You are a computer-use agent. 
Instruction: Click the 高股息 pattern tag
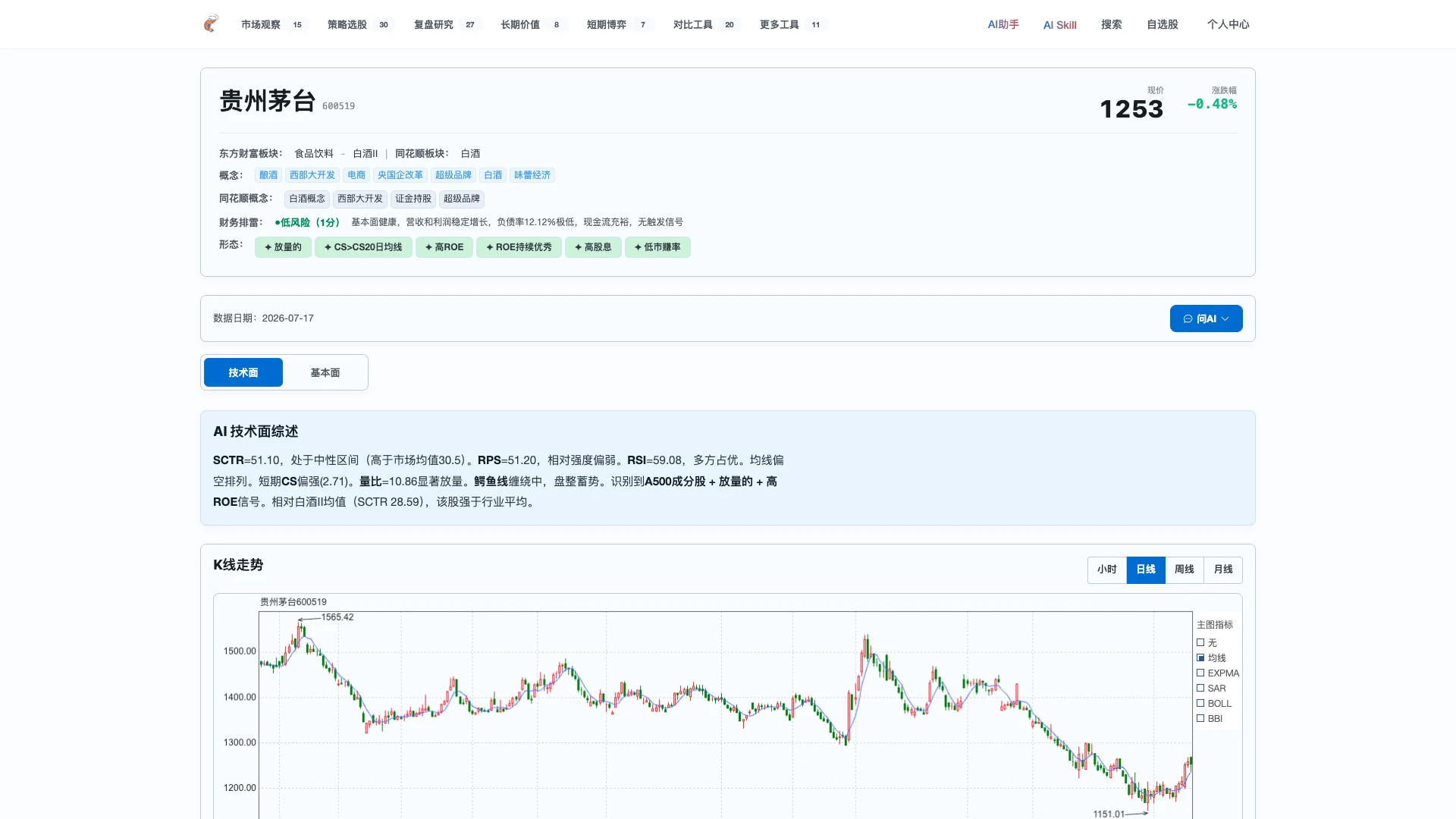[593, 247]
